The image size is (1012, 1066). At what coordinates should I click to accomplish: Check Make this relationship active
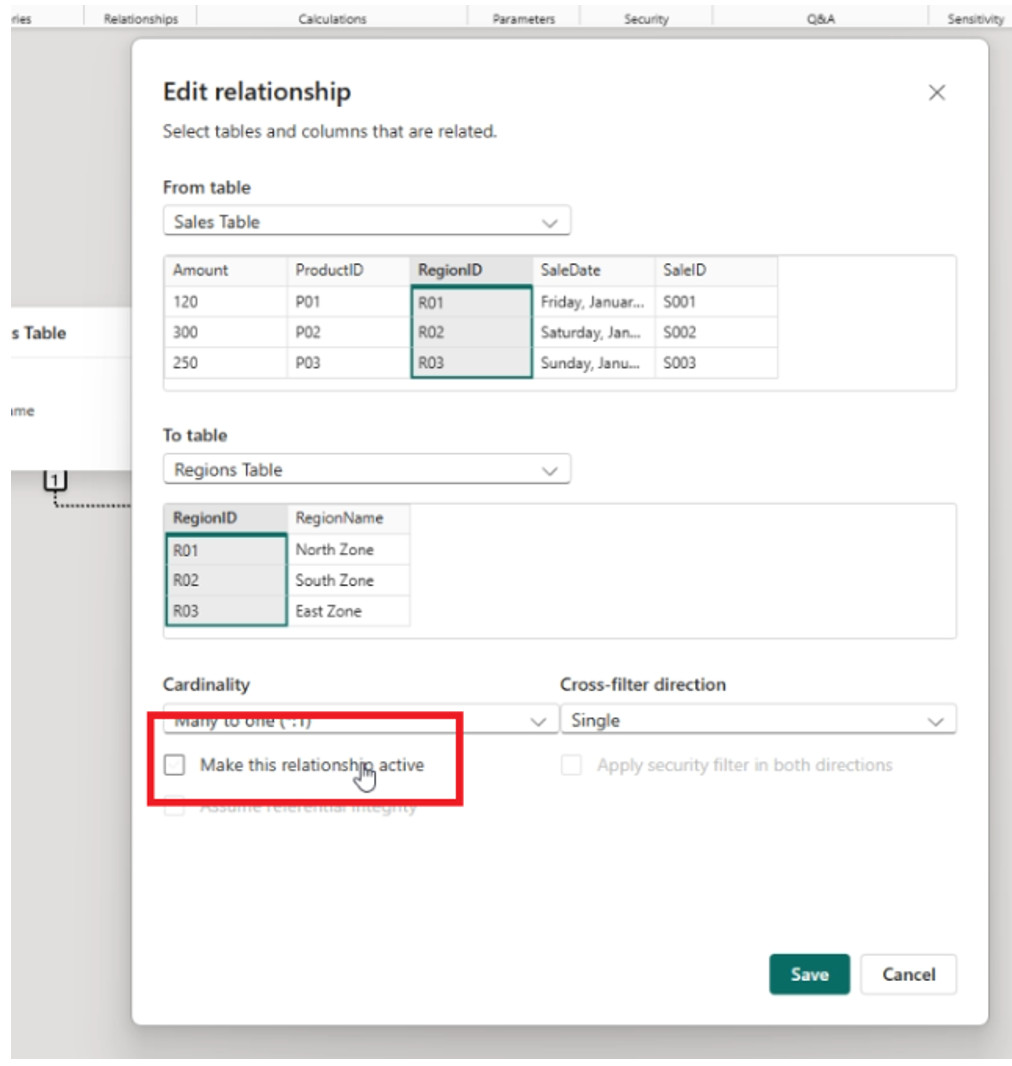click(x=175, y=765)
